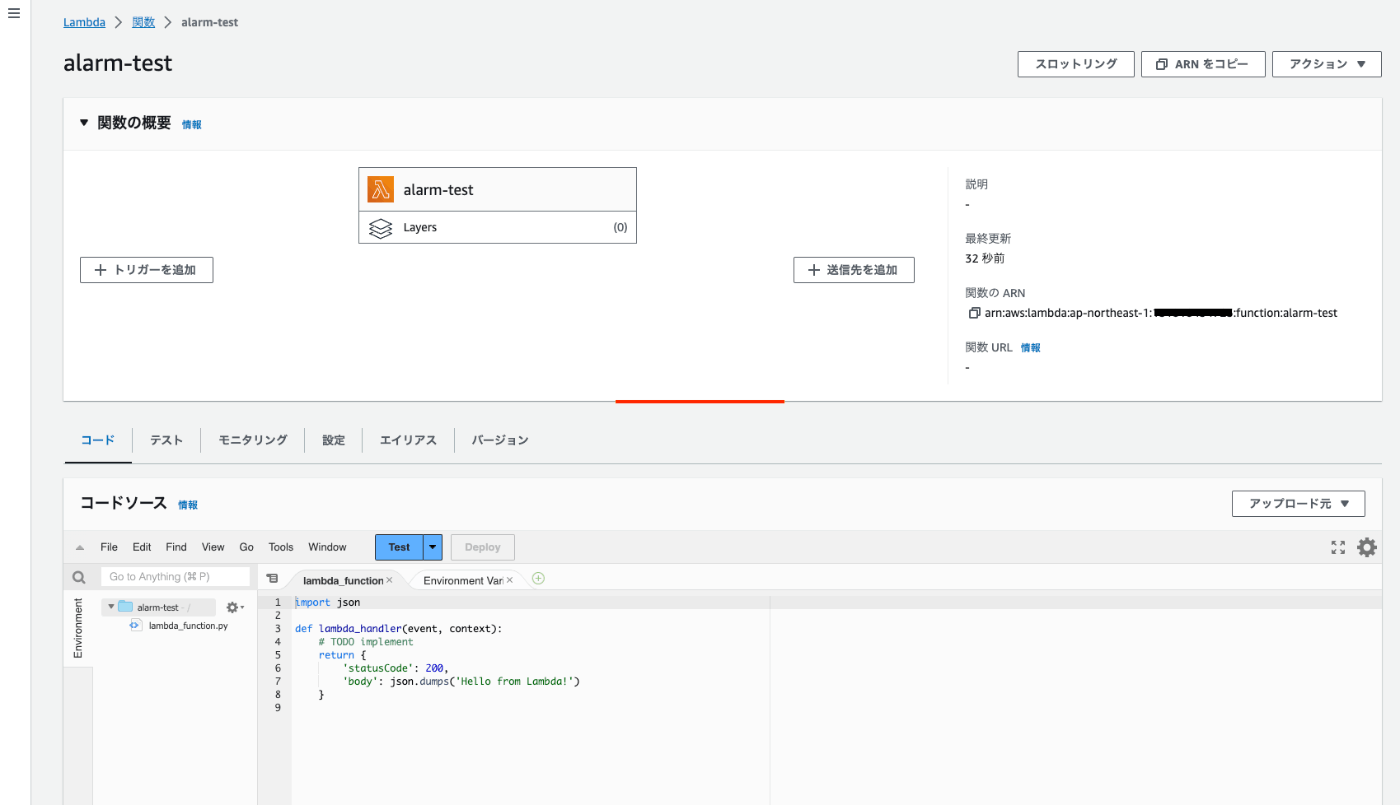
Task: Click the '32 秒前' last updated value
Action: (x=985, y=259)
